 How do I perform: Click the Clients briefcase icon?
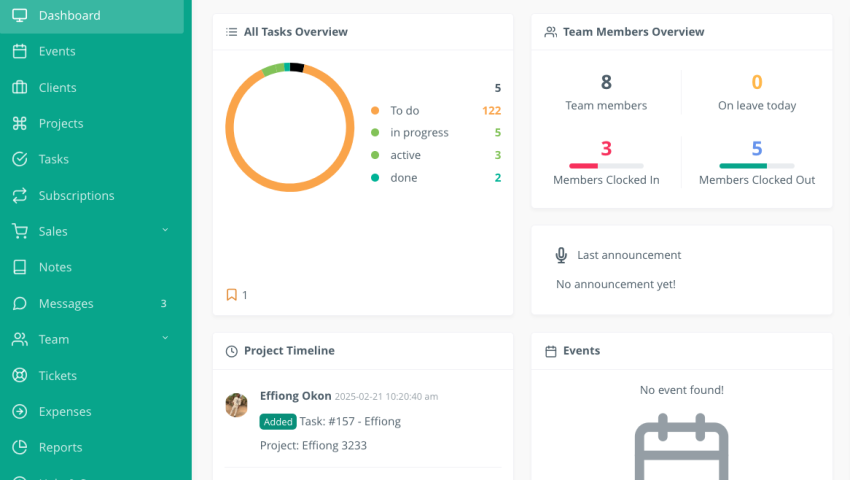click(19, 88)
